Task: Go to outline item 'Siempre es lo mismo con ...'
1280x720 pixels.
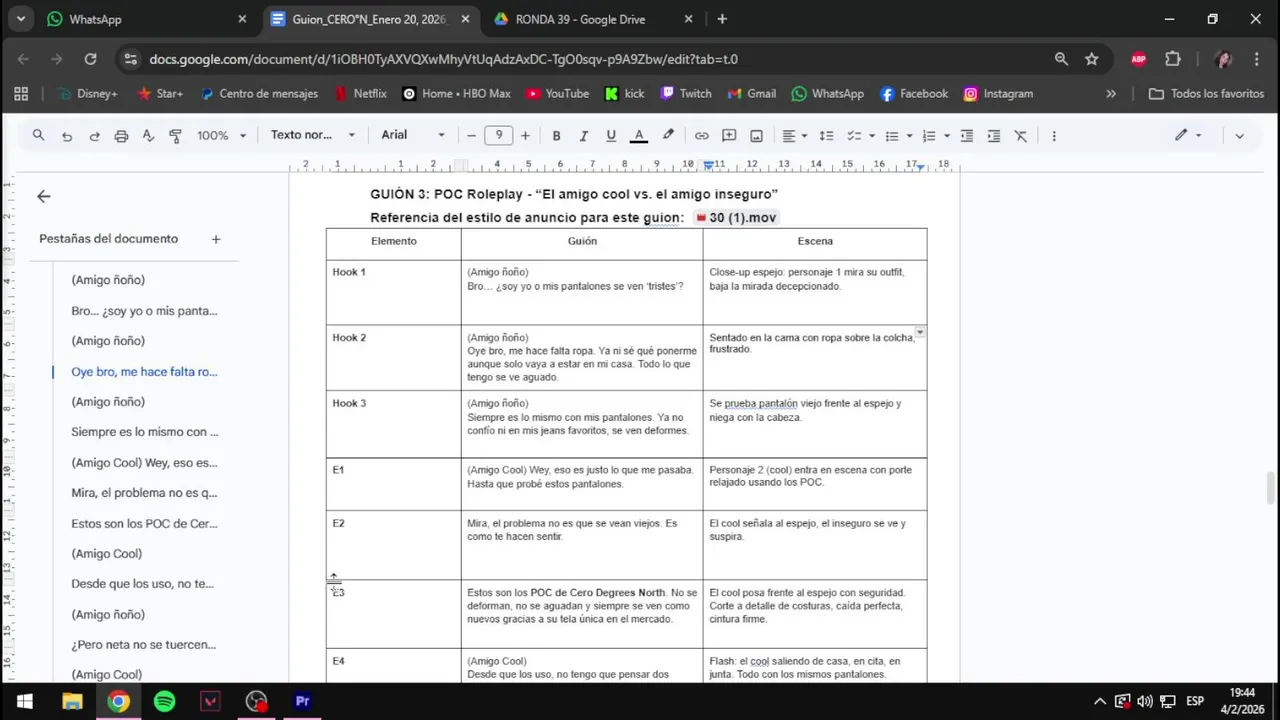Action: coord(144,432)
